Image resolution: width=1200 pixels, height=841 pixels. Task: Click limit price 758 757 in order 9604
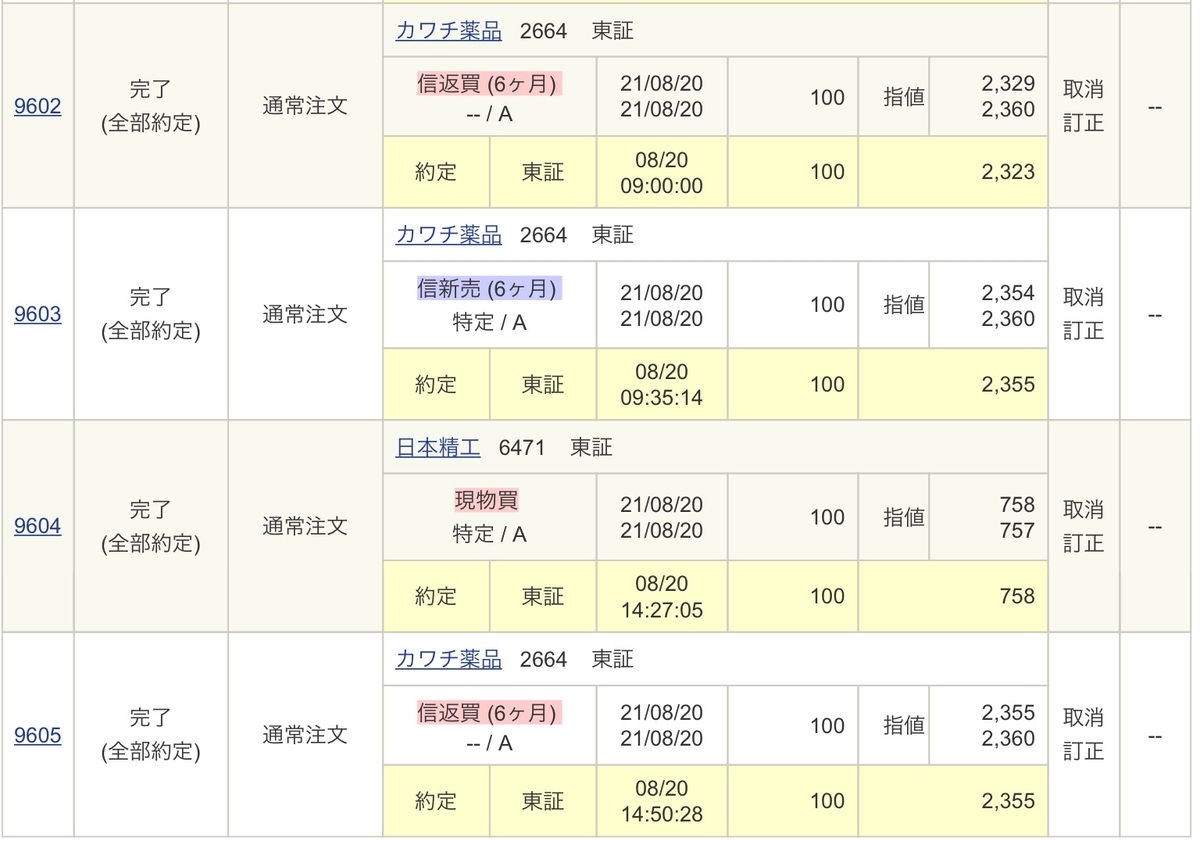coord(1017,517)
